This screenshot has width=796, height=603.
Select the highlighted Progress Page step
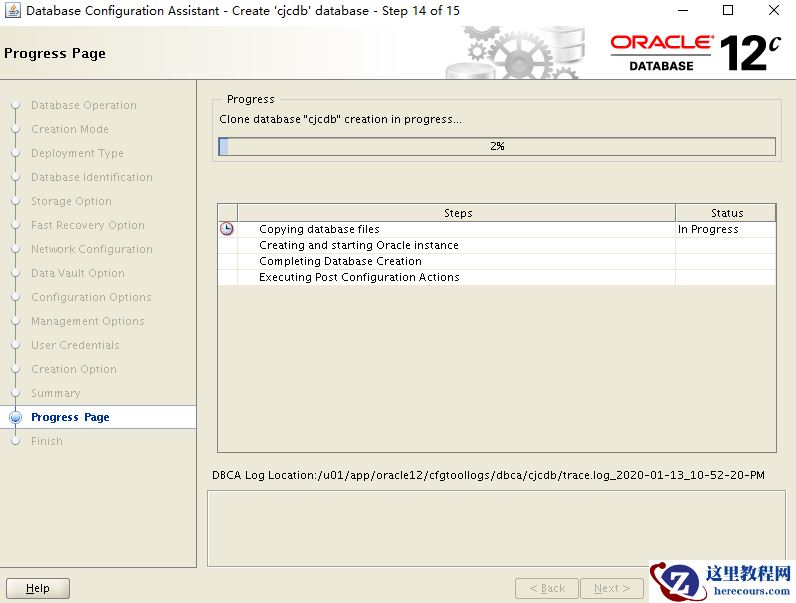(x=98, y=417)
